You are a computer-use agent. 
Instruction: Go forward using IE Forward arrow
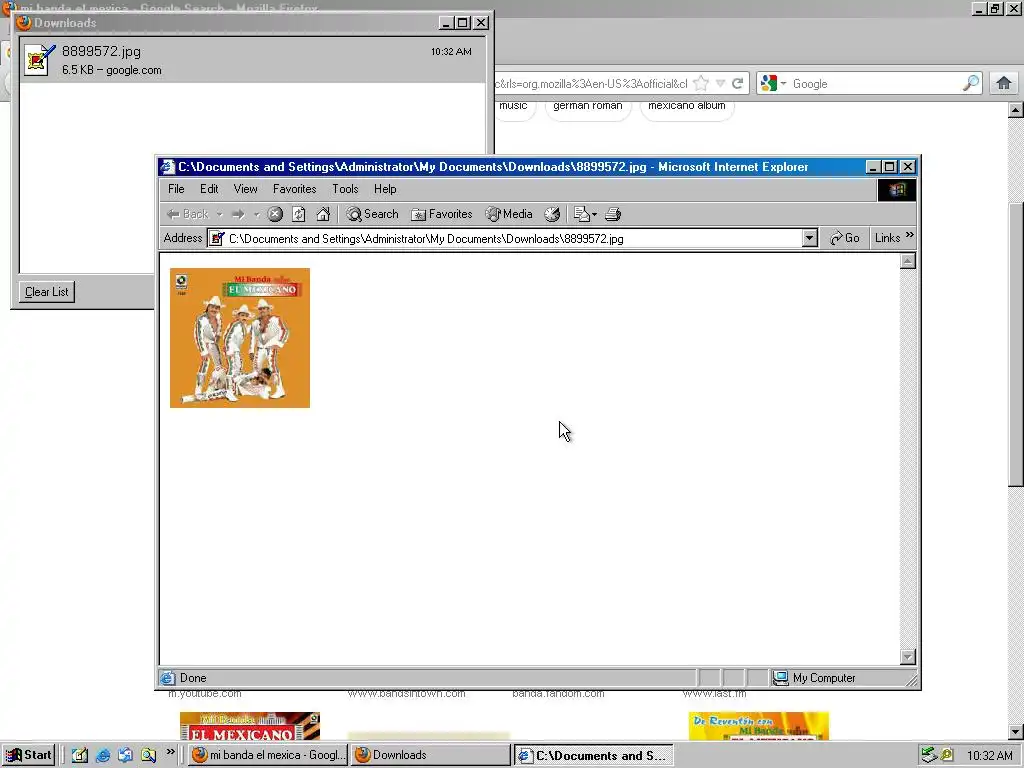[x=238, y=214]
